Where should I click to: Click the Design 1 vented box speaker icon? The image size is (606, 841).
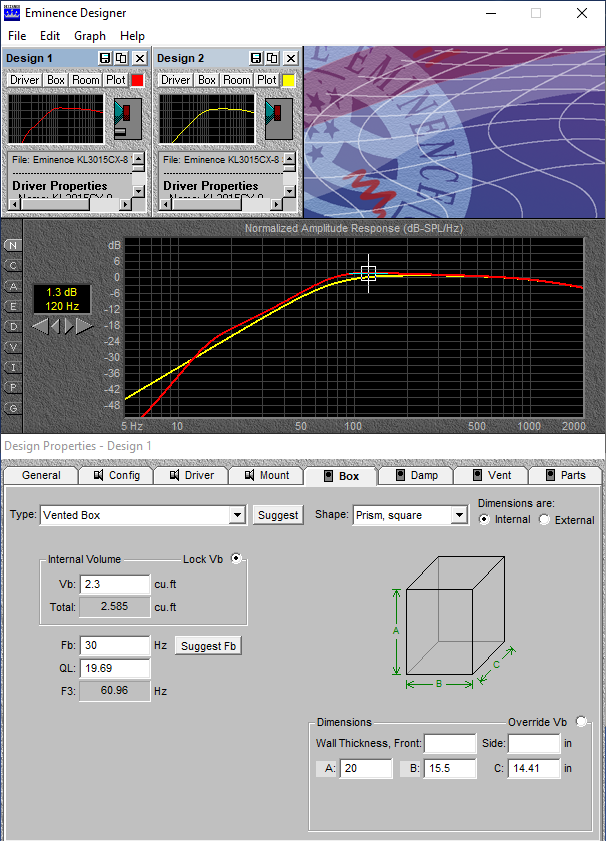point(128,119)
